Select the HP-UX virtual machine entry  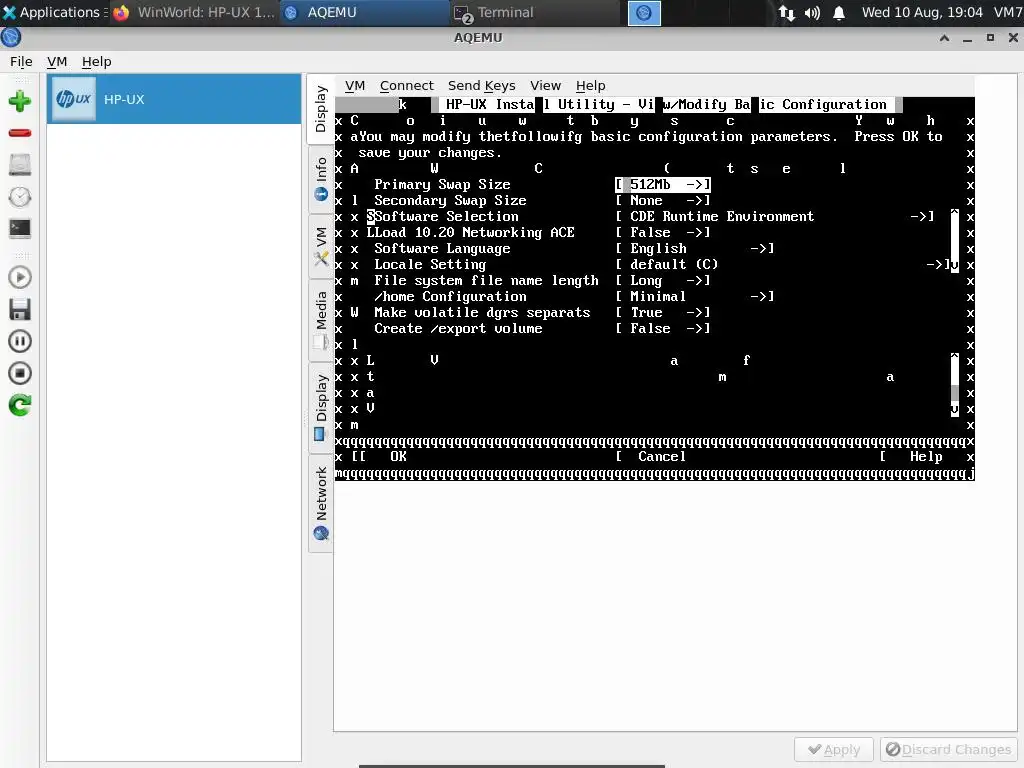tap(174, 99)
